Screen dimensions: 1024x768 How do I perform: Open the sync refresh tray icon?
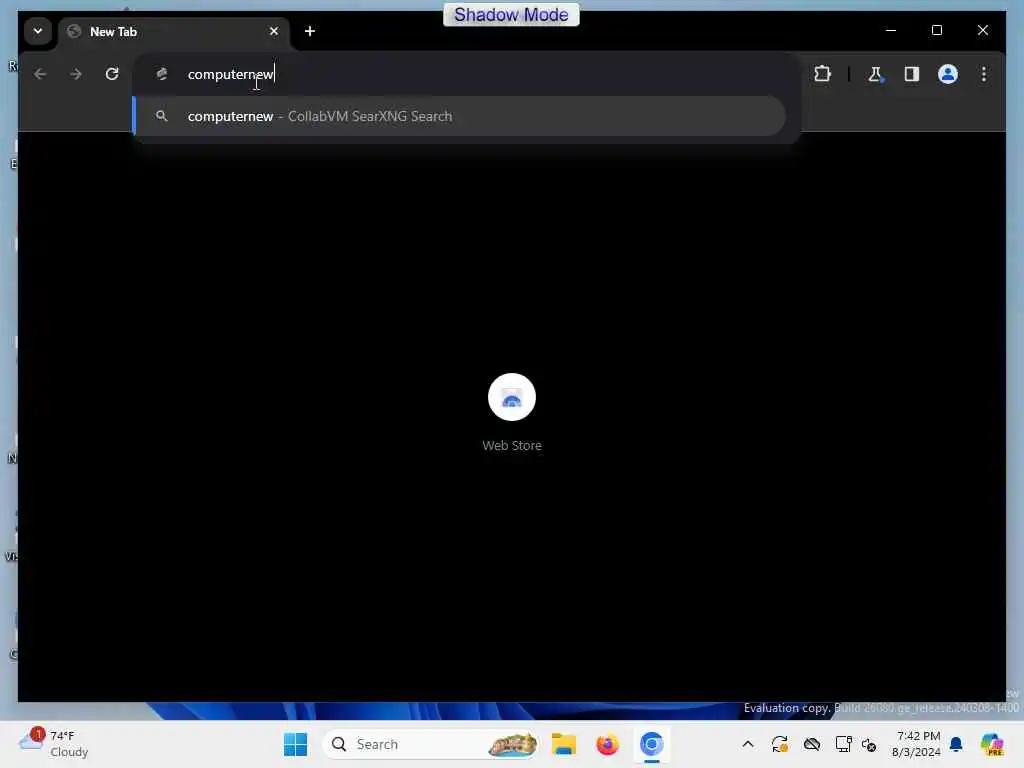[780, 744]
